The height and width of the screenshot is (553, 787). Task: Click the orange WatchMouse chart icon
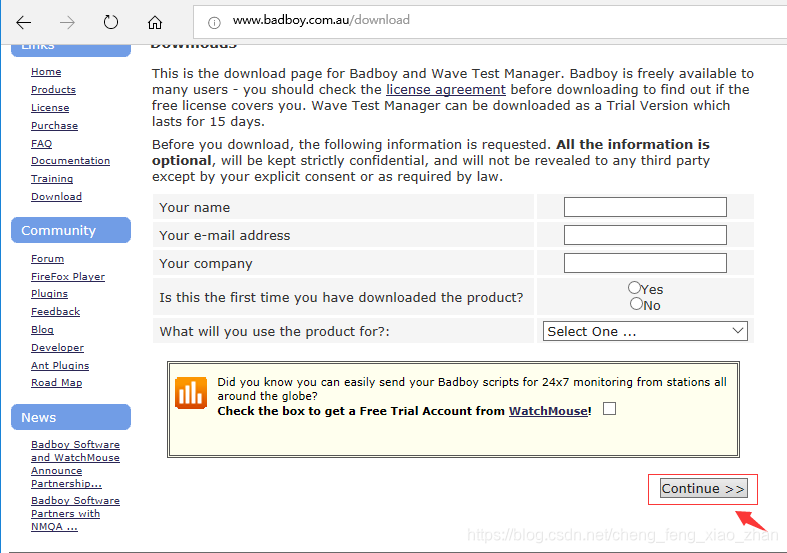(x=191, y=393)
